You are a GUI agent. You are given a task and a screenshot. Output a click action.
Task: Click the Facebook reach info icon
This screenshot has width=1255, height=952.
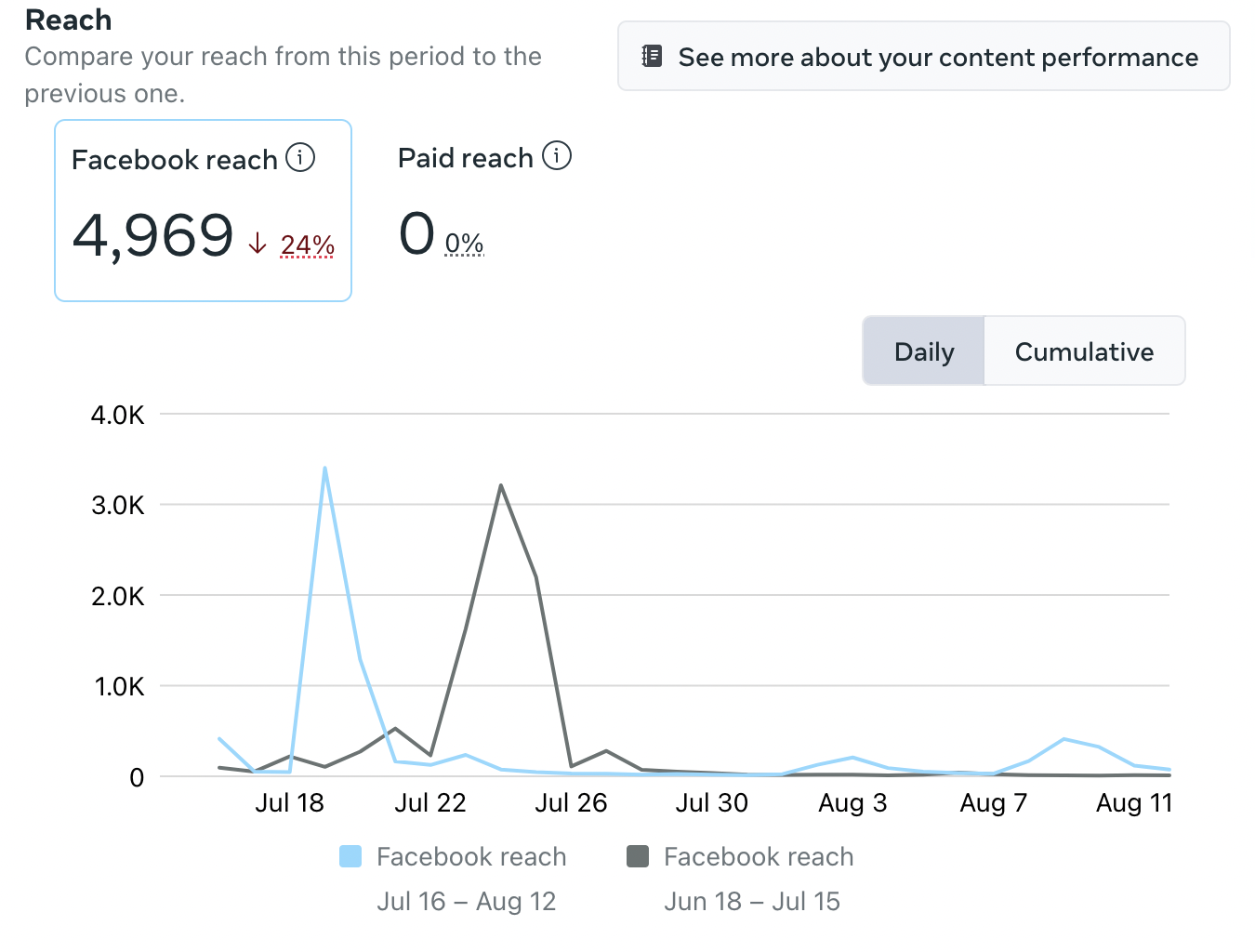pyautogui.click(x=300, y=158)
